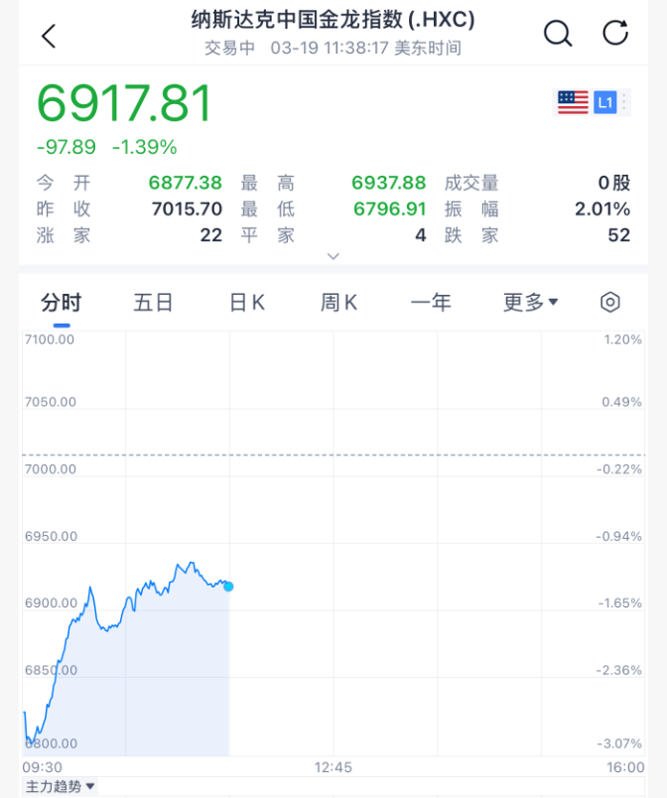Select the 周K chart tab

[x=339, y=302]
